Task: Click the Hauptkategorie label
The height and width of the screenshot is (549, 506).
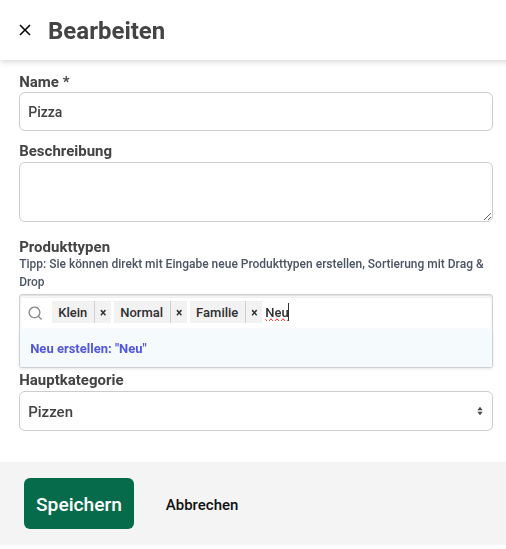Action: [71, 380]
